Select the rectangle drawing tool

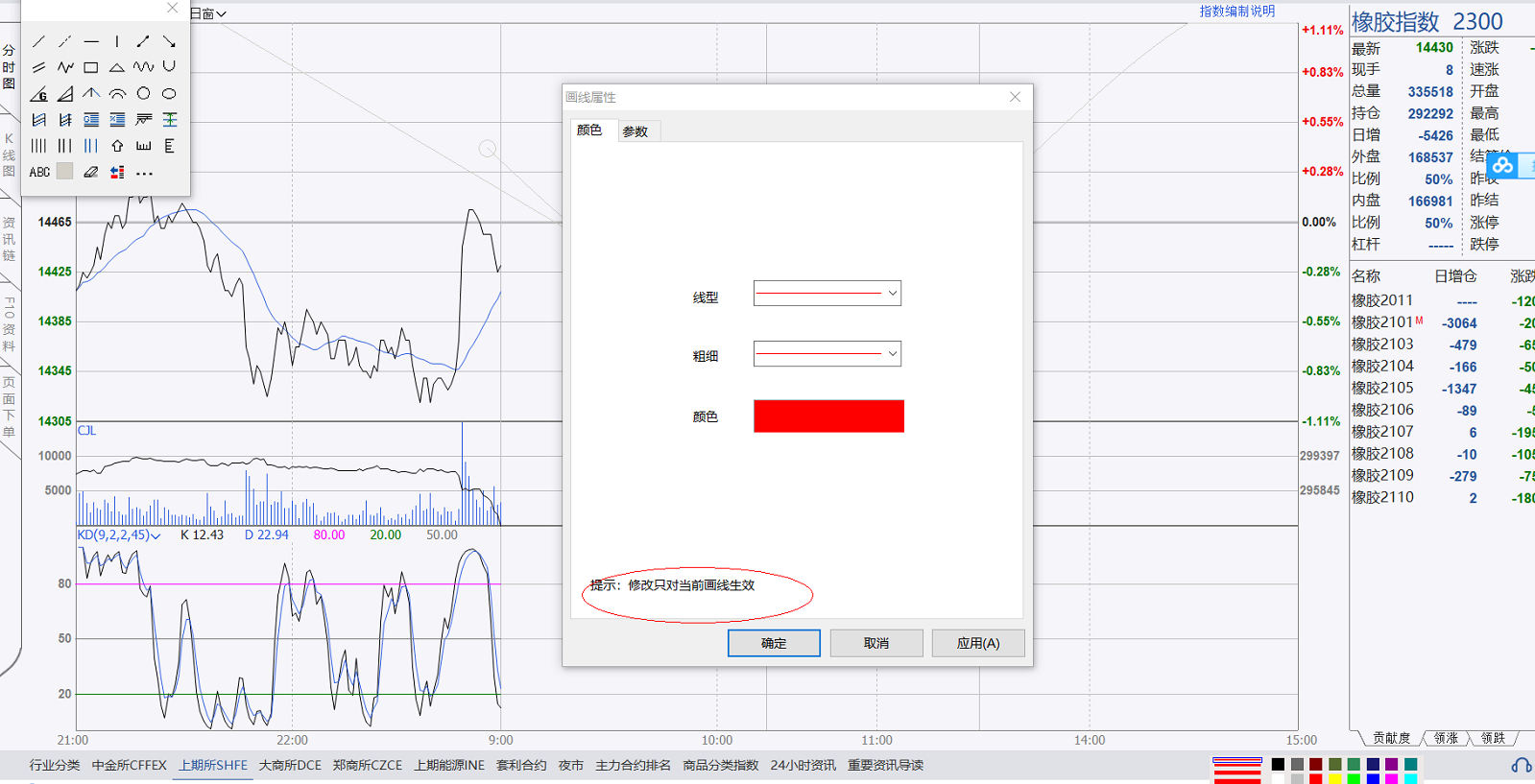click(x=91, y=67)
